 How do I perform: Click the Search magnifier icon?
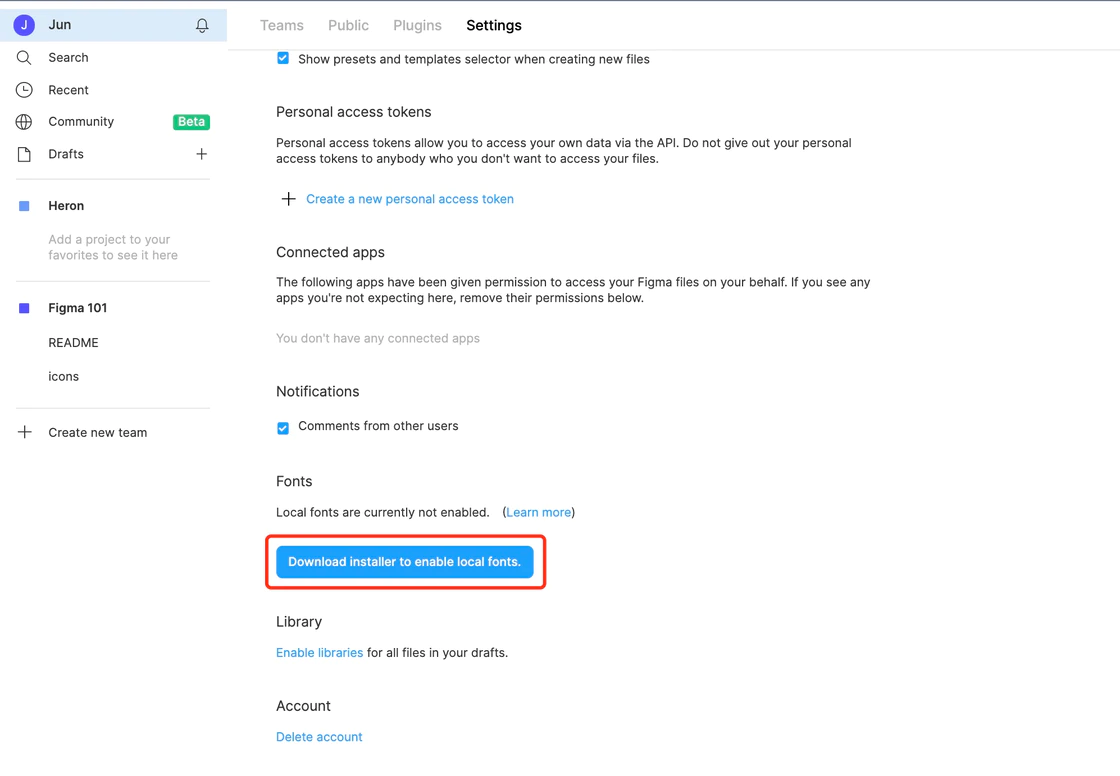coord(24,58)
